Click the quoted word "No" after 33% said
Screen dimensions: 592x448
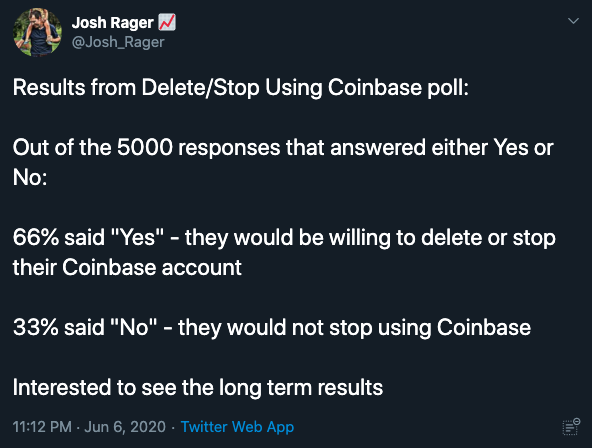point(134,327)
